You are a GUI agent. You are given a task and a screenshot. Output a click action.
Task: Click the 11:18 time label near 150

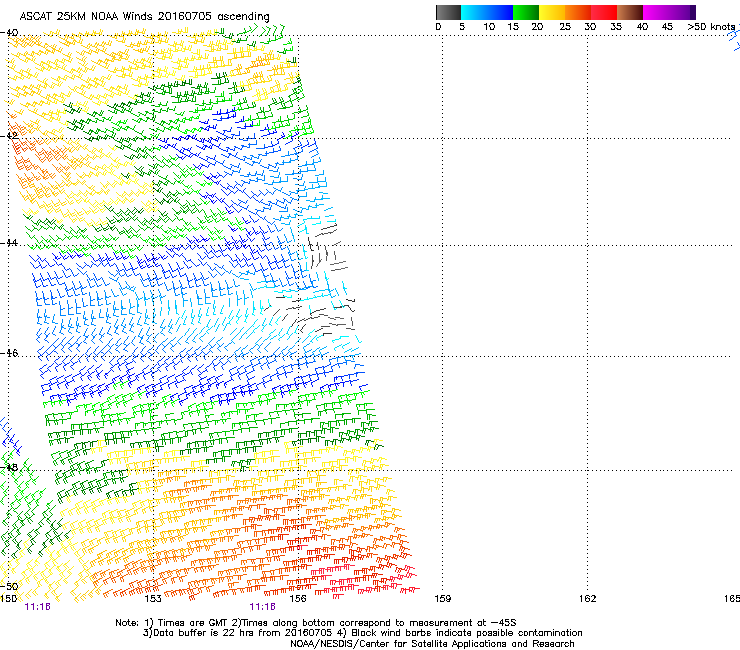[37, 607]
